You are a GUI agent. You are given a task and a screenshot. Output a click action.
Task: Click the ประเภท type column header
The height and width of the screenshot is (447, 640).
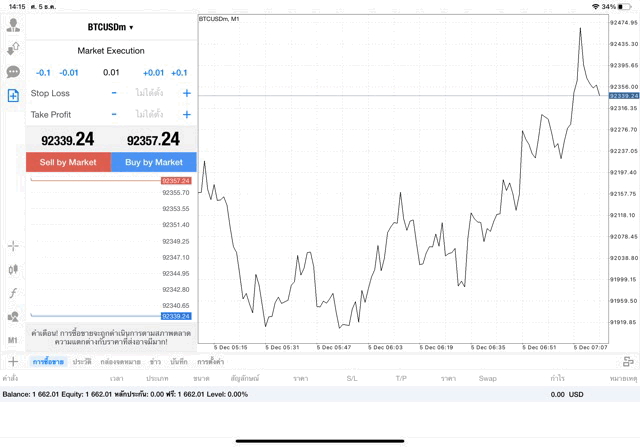click(157, 378)
